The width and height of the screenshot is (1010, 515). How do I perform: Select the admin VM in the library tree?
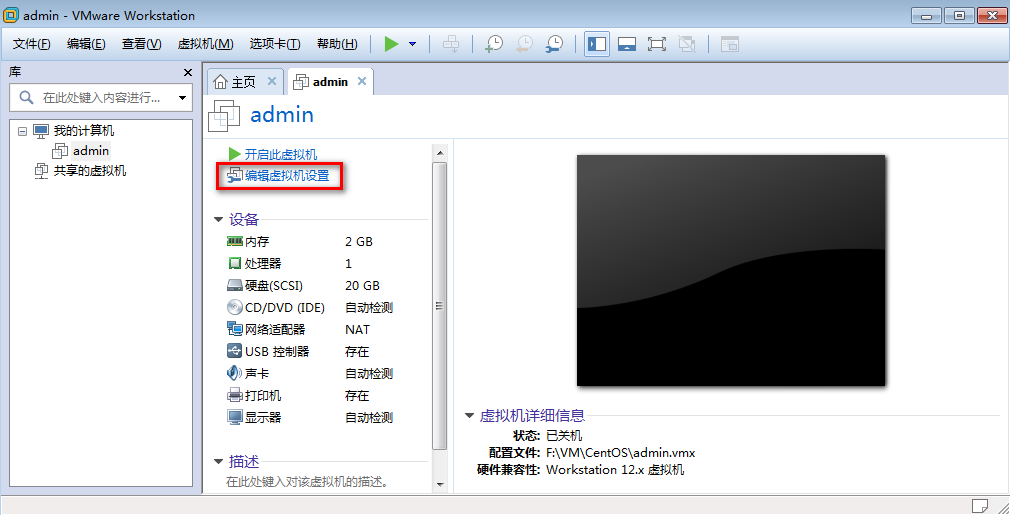click(x=90, y=151)
